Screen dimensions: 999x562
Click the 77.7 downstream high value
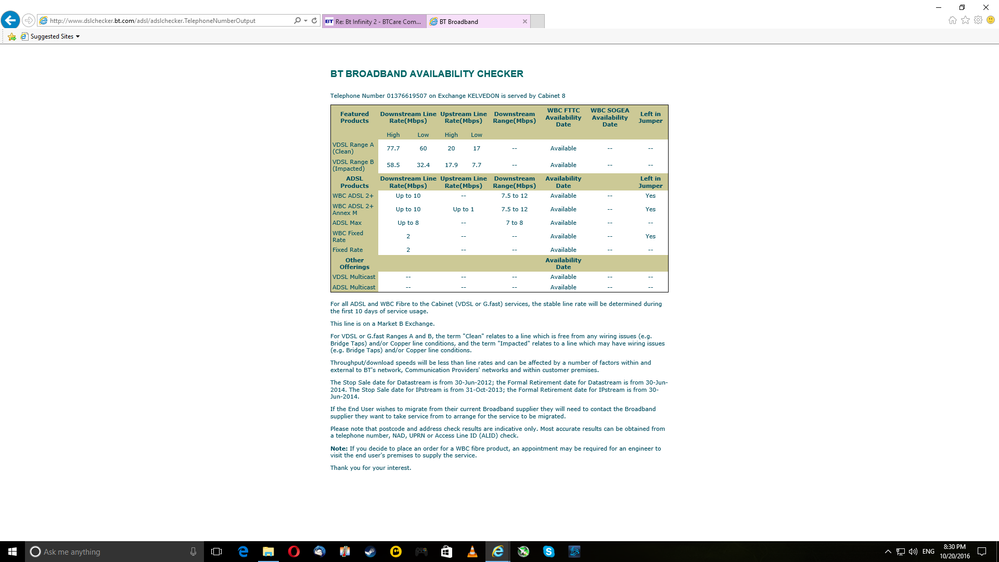[393, 148]
